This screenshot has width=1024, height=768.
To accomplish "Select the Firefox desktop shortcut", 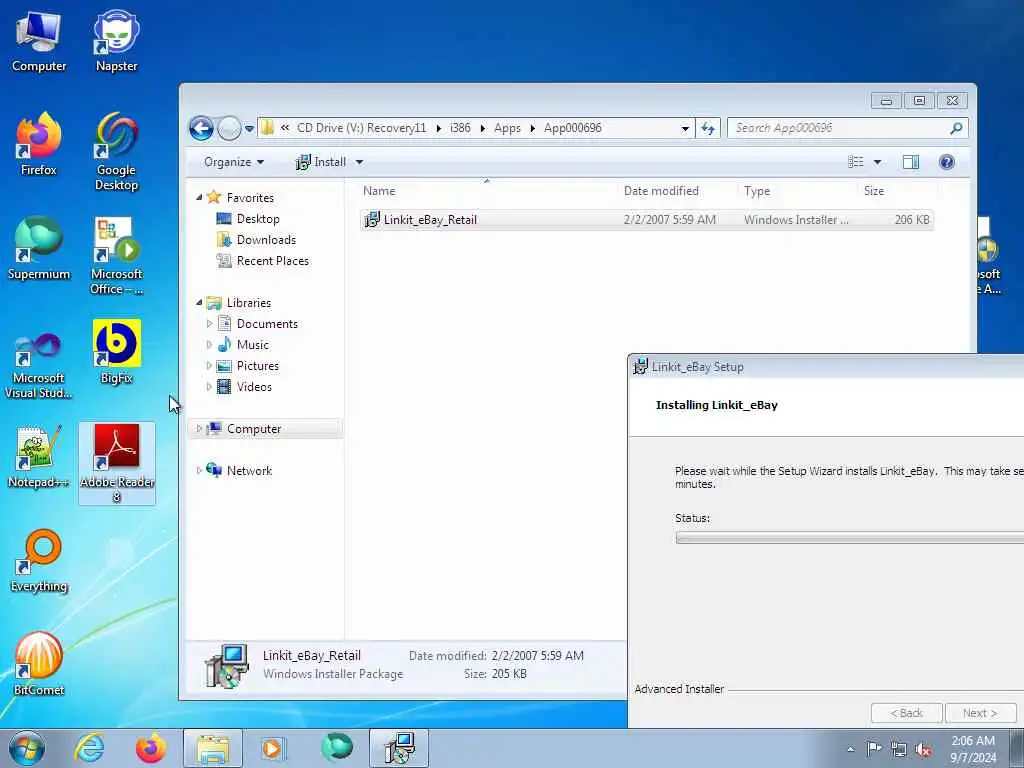I will click(39, 145).
